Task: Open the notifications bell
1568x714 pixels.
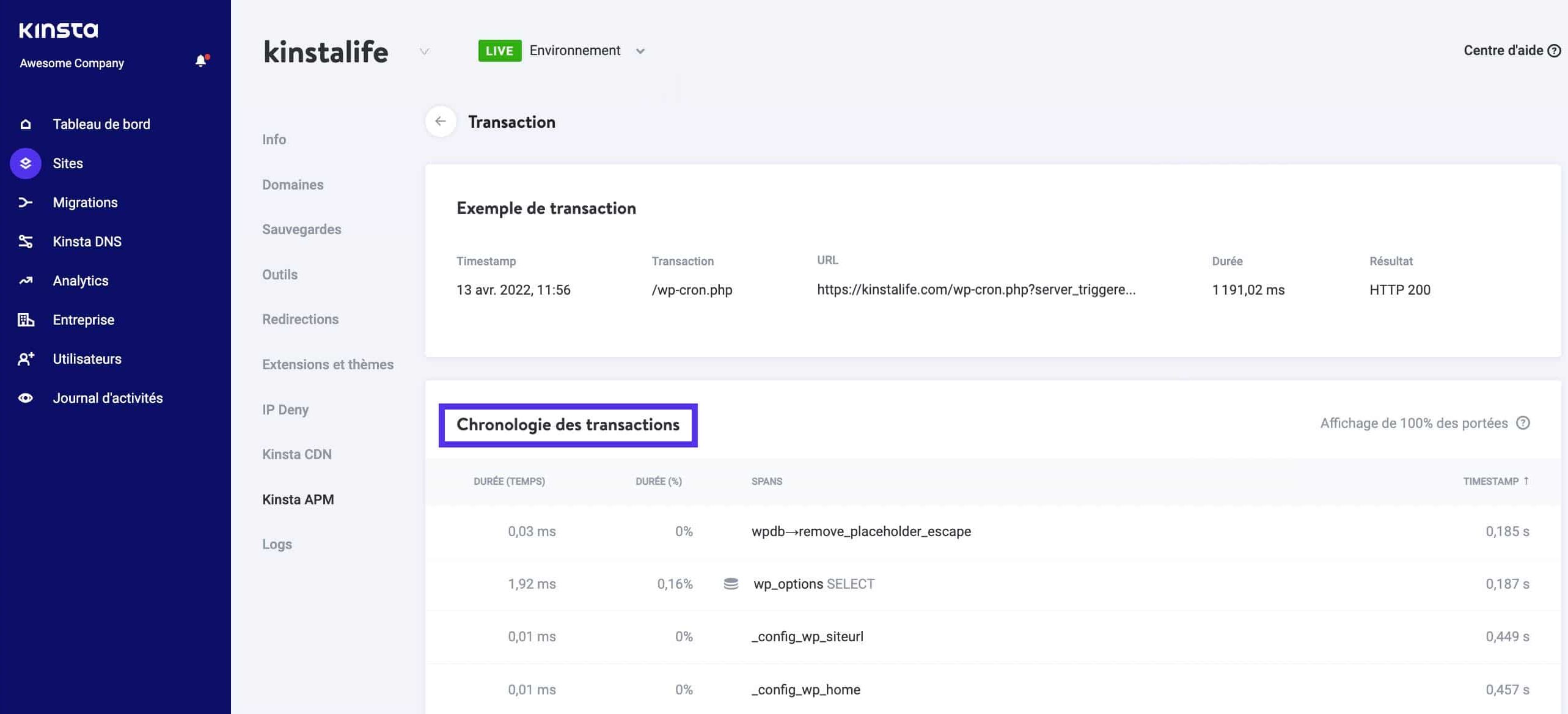Action: click(x=201, y=61)
